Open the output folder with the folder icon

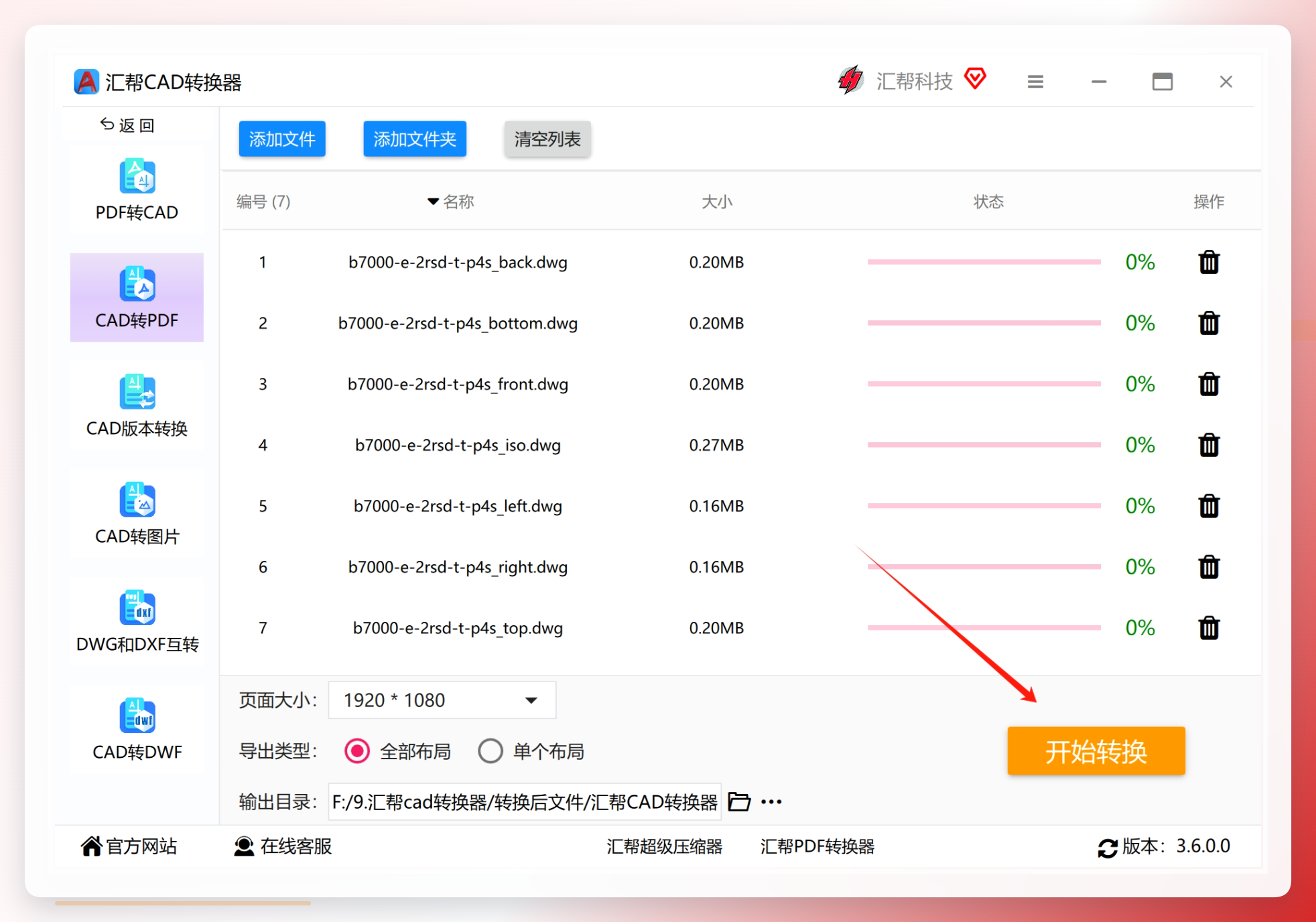tap(739, 801)
